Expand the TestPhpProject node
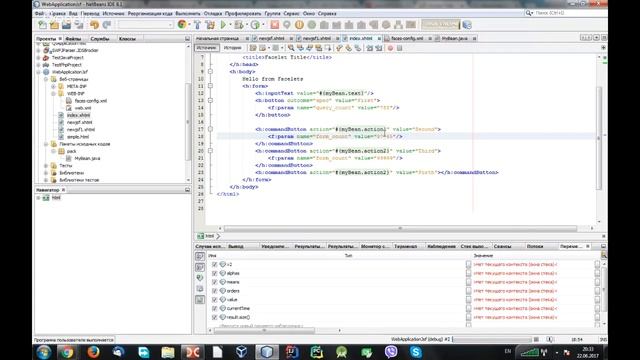This screenshot has width=640, height=360. click(39, 65)
